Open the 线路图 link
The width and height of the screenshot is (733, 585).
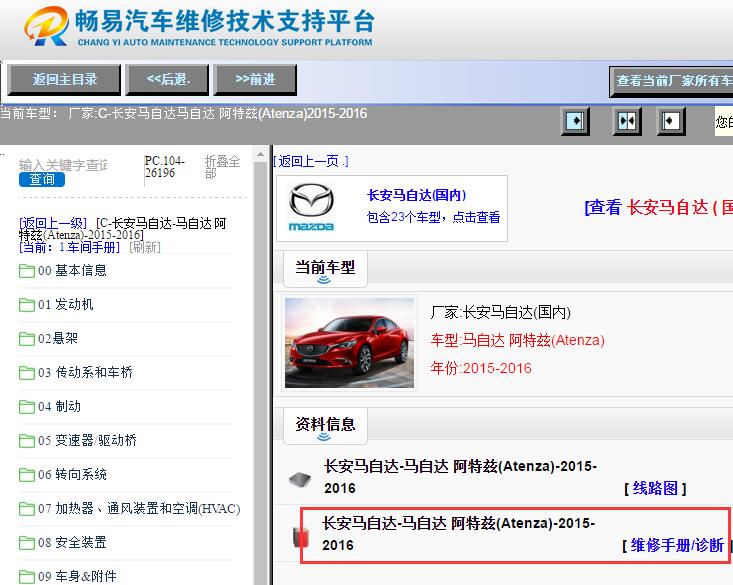click(x=655, y=489)
